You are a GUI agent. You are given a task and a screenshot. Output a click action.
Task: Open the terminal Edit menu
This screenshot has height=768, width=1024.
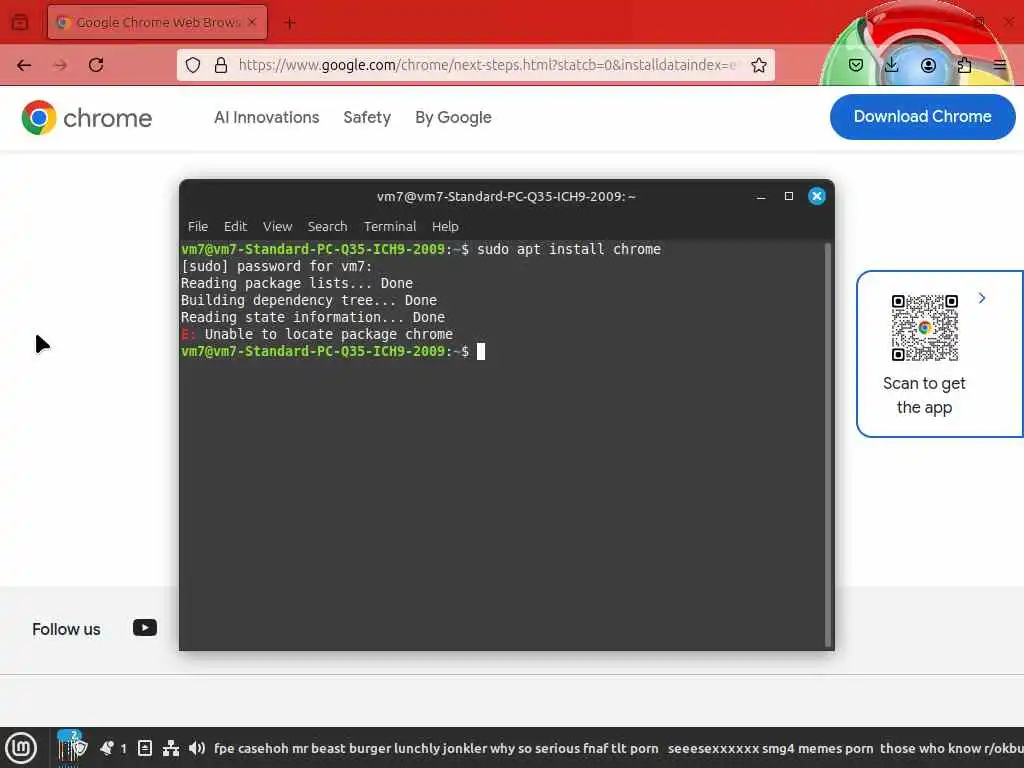pyautogui.click(x=235, y=226)
